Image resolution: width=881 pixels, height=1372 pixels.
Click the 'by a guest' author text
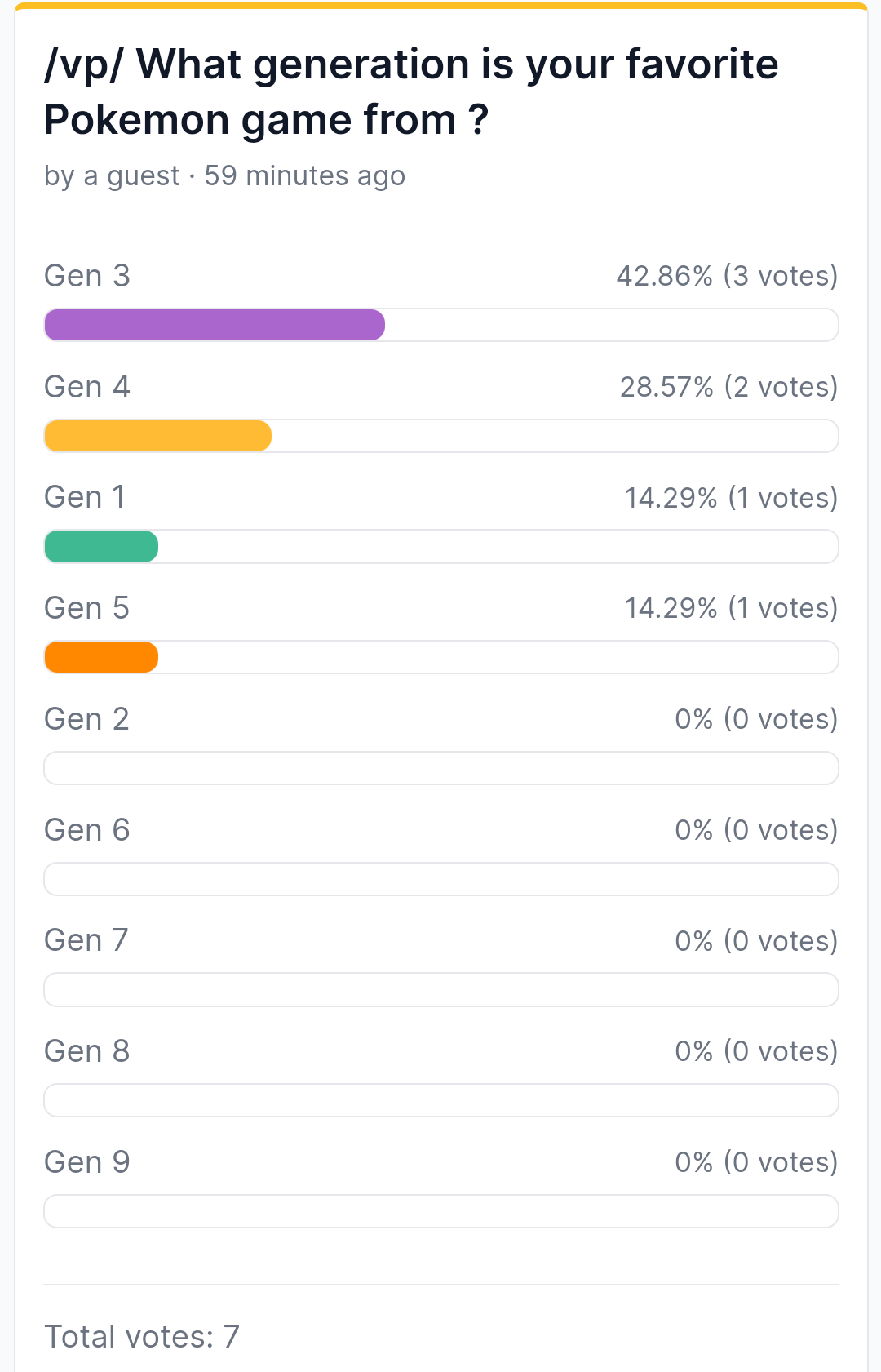(112, 176)
